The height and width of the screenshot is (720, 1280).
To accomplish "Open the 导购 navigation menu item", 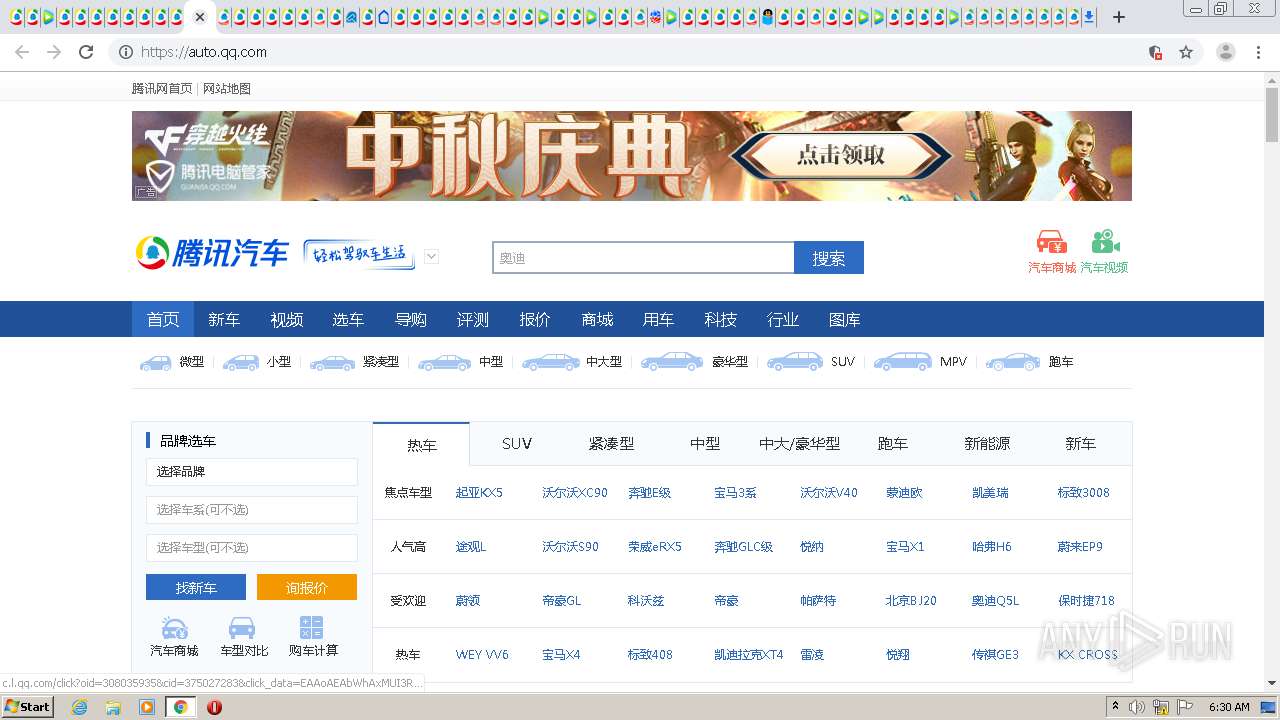I will tap(410, 319).
